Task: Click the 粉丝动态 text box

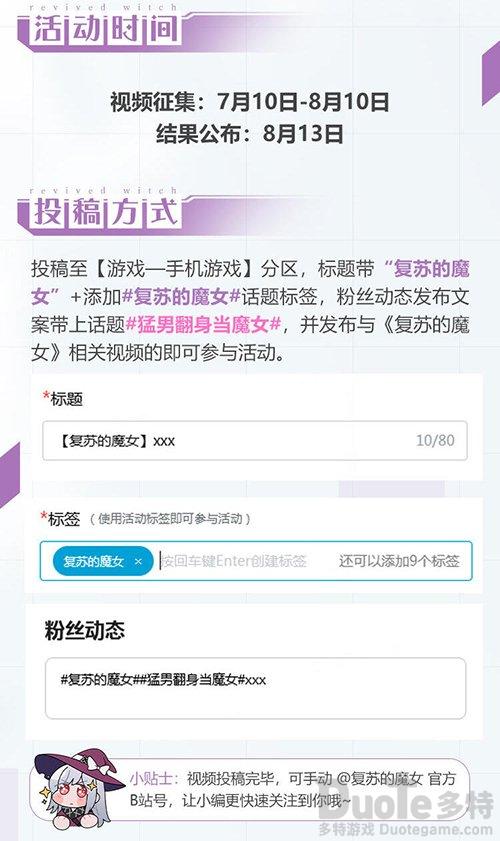Action: point(255,688)
